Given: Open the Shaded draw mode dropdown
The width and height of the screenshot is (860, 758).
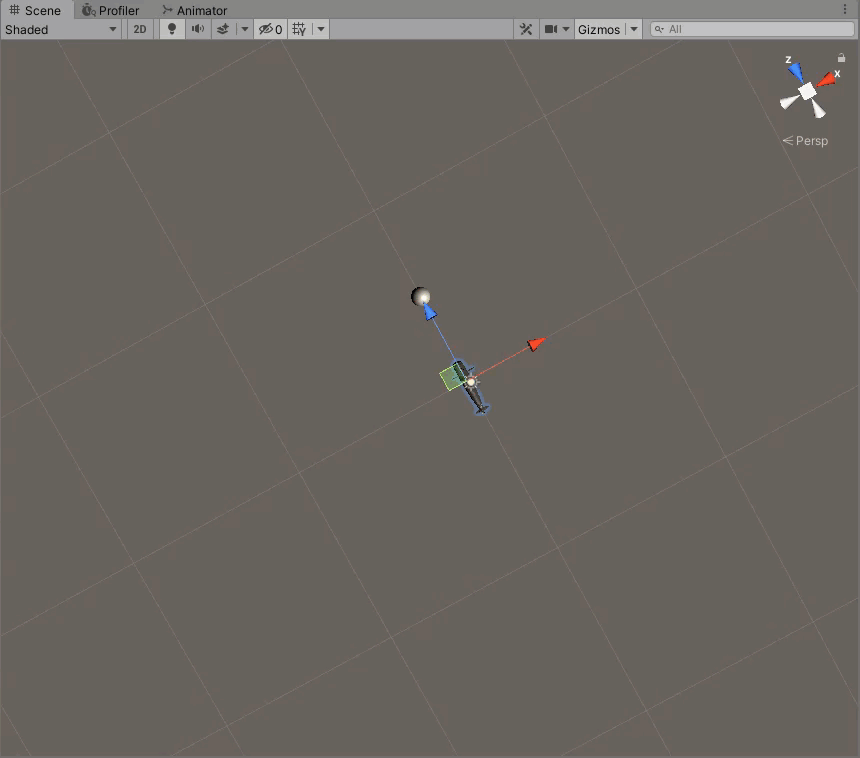Looking at the screenshot, I should 60,30.
